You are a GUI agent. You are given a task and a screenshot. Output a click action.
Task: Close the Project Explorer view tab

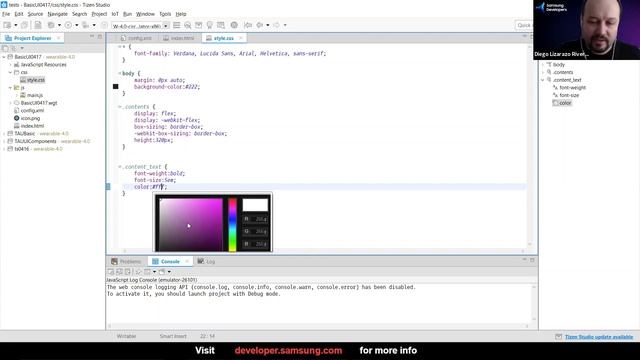coord(58,38)
